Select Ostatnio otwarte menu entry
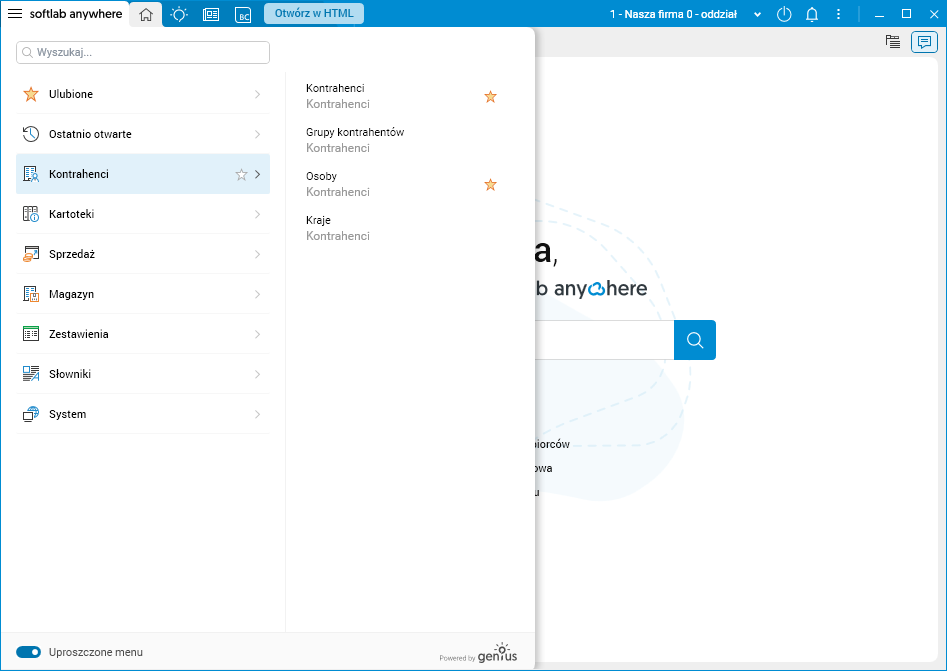 tap(143, 134)
